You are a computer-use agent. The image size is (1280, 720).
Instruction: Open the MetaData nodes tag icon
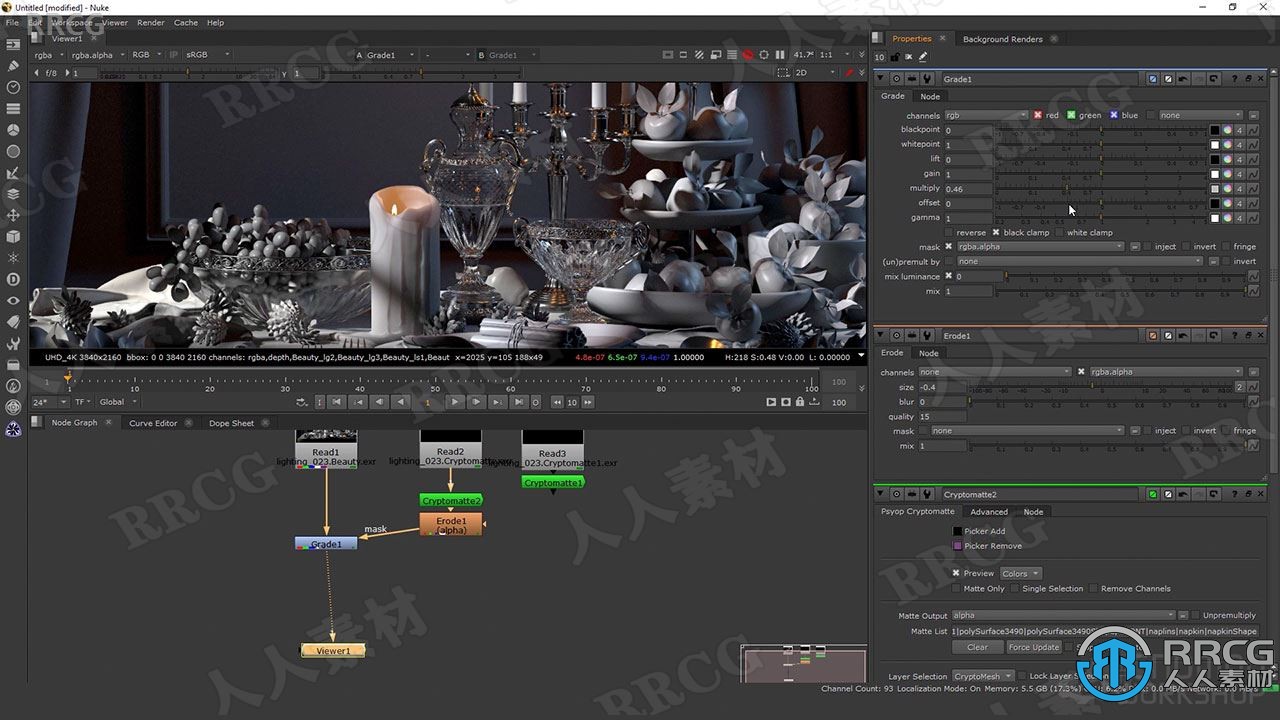[13, 322]
